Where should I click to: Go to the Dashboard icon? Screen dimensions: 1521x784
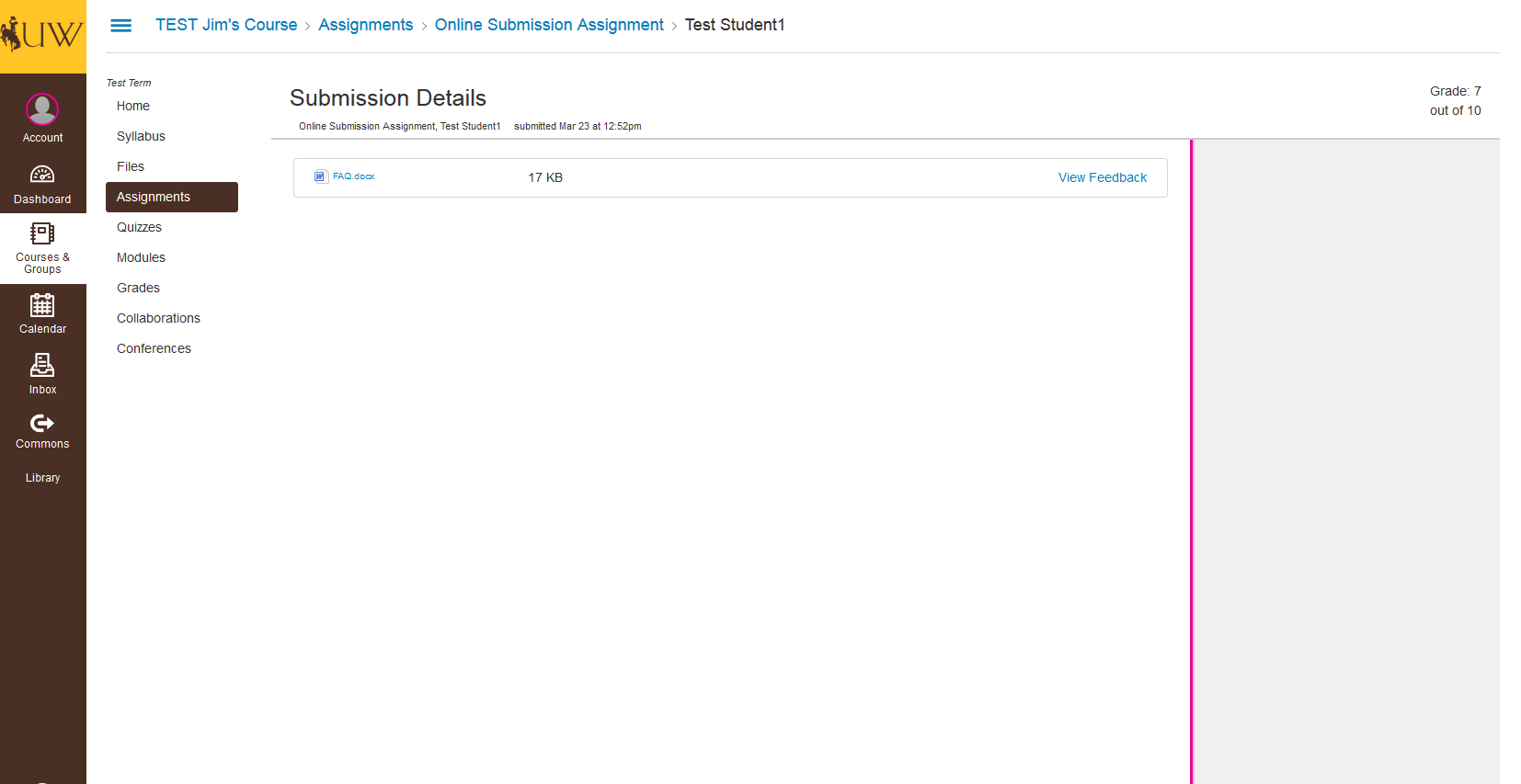click(42, 175)
